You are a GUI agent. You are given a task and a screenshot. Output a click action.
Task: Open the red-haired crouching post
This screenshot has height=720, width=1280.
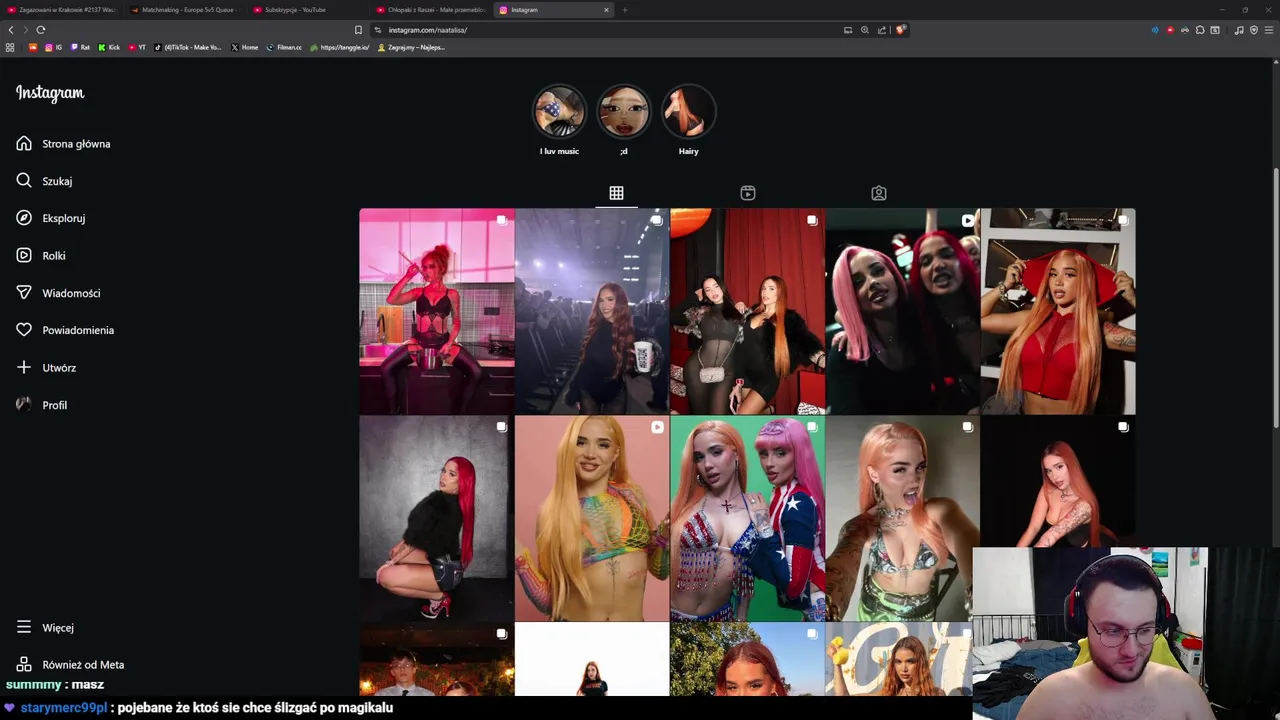coord(437,519)
